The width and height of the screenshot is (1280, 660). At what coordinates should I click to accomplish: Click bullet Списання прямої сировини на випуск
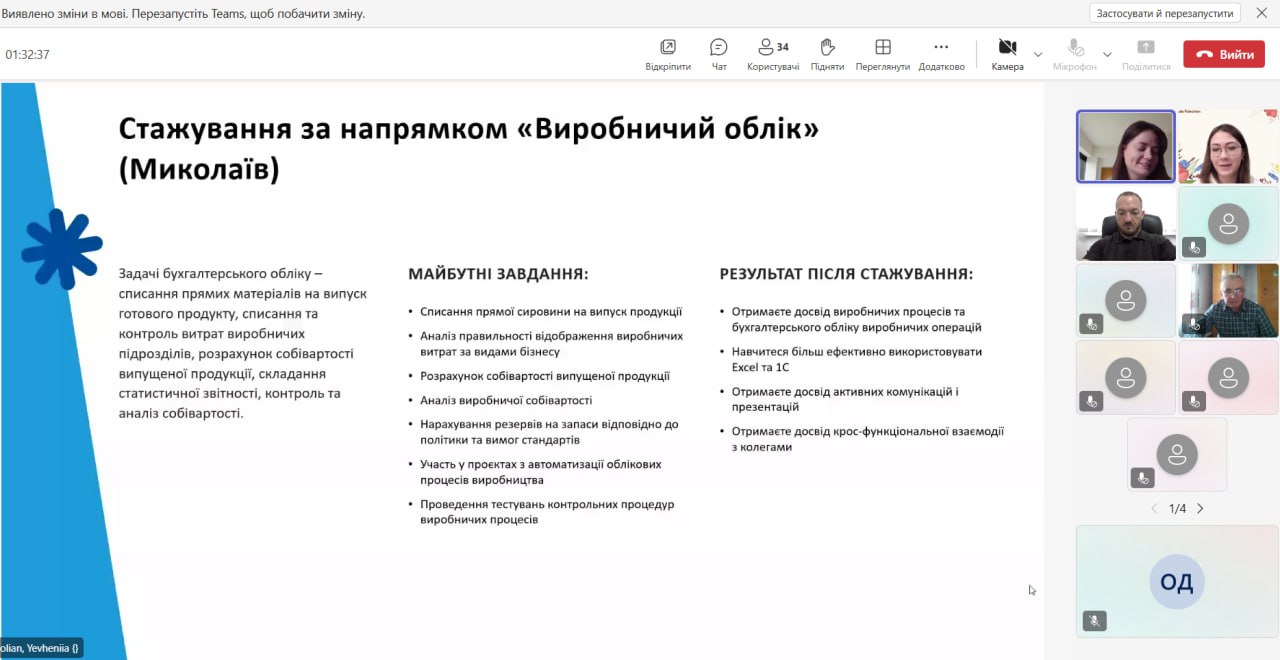click(551, 311)
